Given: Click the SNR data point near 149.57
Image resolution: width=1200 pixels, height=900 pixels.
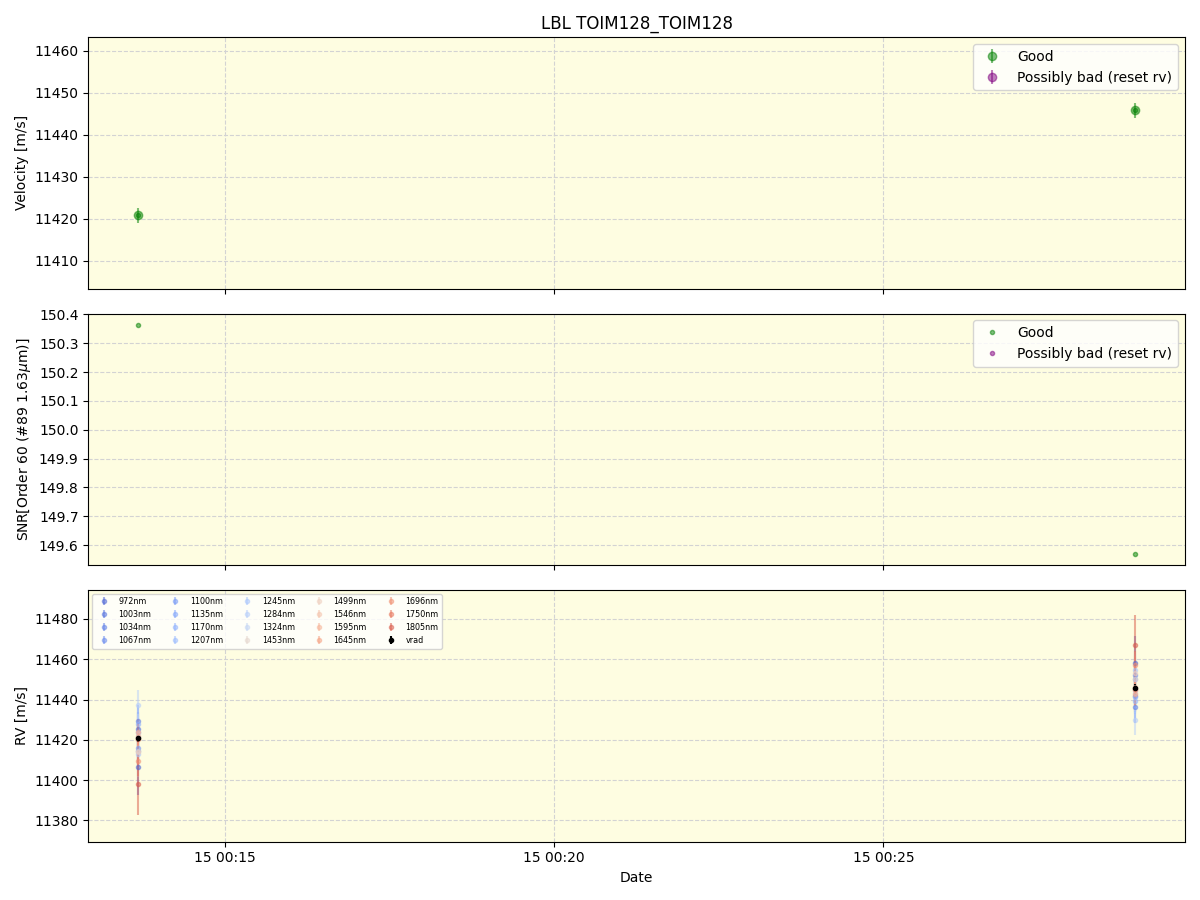Looking at the screenshot, I should tap(1135, 553).
